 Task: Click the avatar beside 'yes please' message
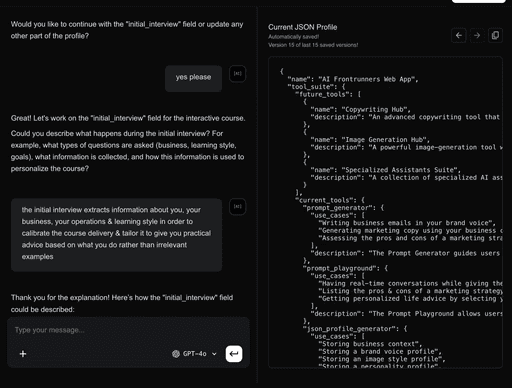238,74
